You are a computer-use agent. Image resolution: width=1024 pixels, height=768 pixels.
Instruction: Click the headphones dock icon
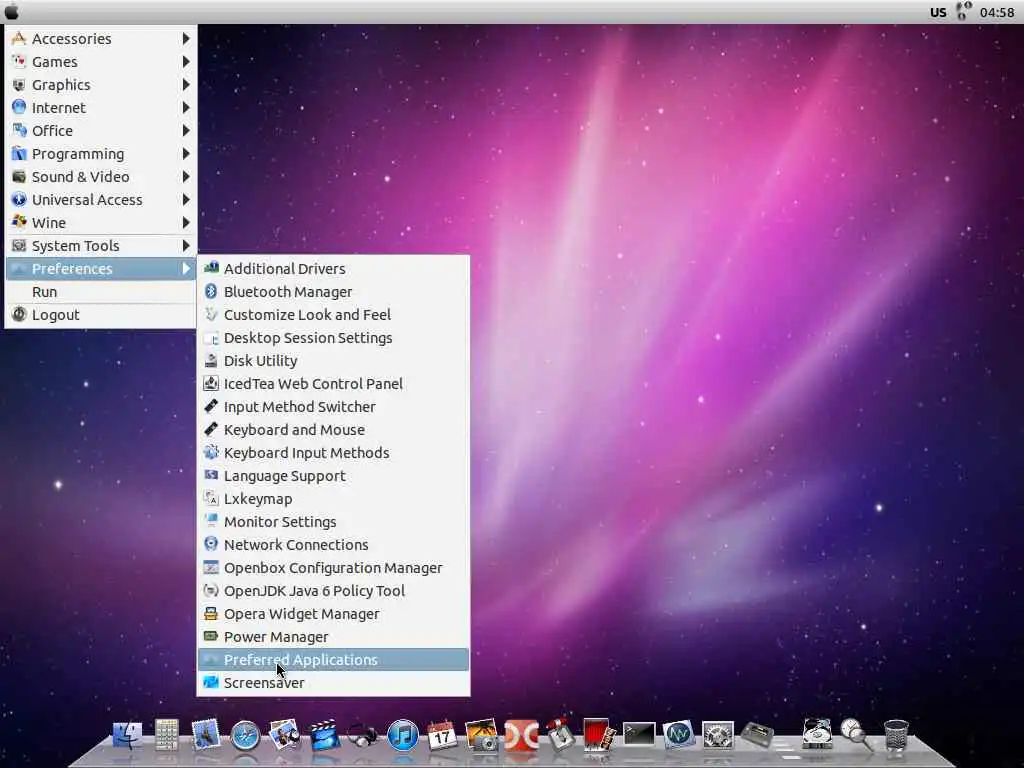coord(362,736)
